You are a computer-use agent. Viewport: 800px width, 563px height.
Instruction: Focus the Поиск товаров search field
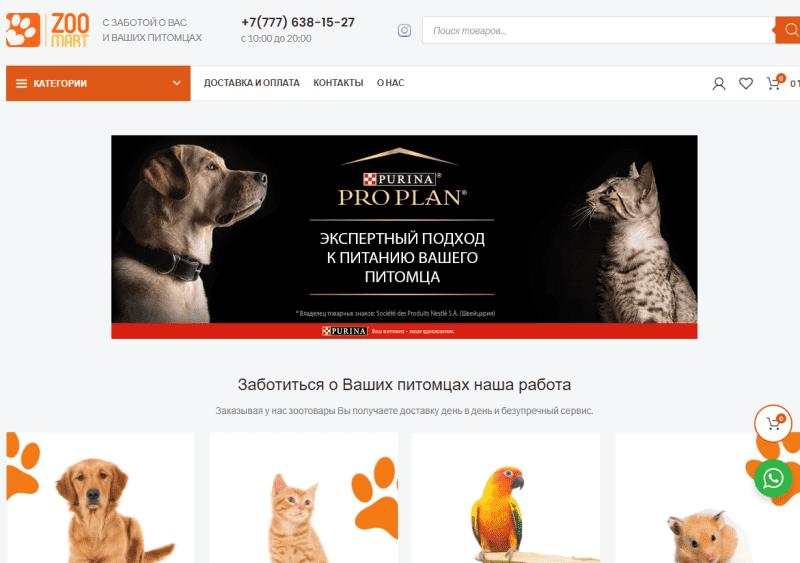tap(598, 30)
